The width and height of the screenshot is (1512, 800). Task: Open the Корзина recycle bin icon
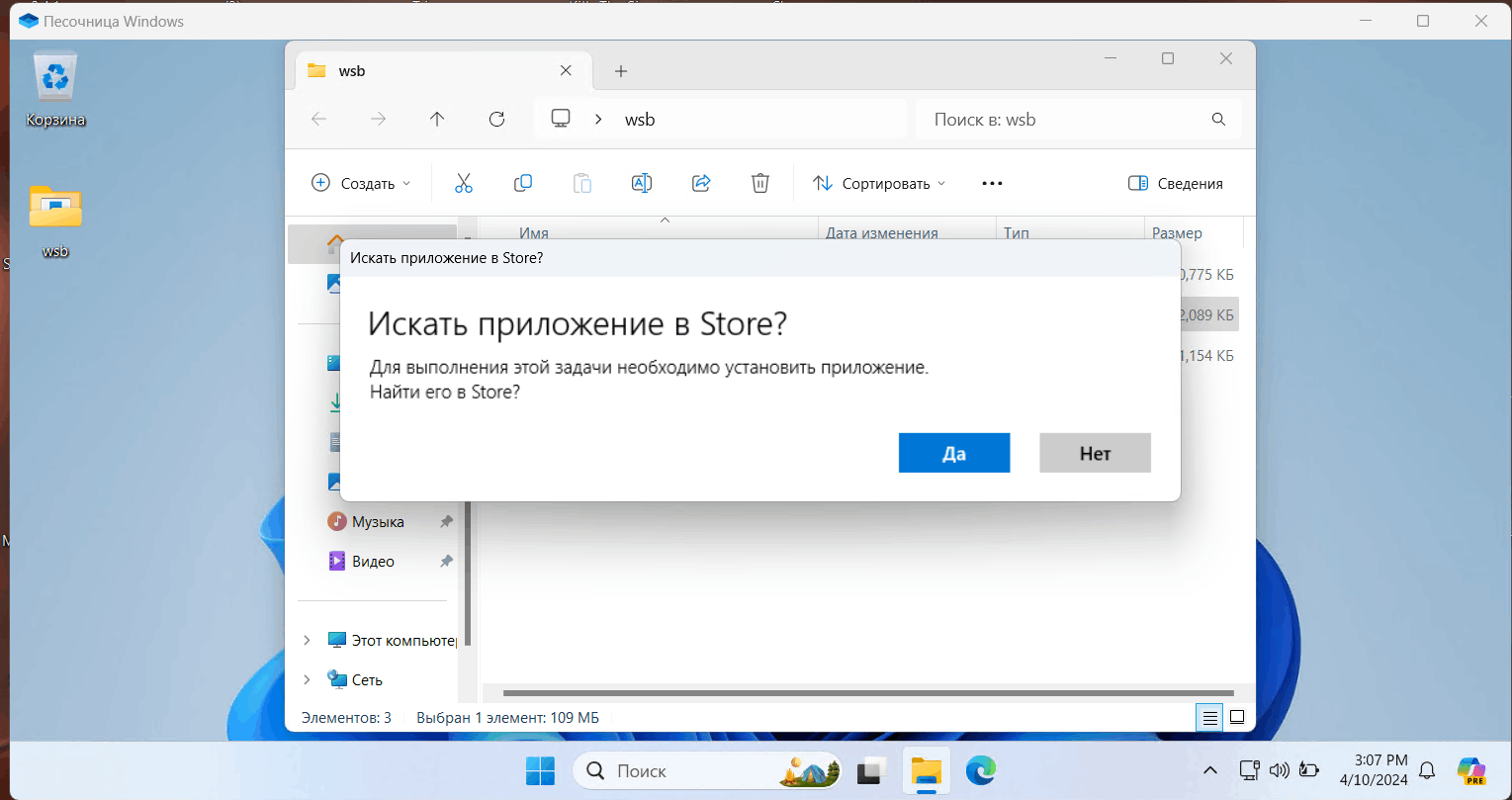[x=56, y=90]
